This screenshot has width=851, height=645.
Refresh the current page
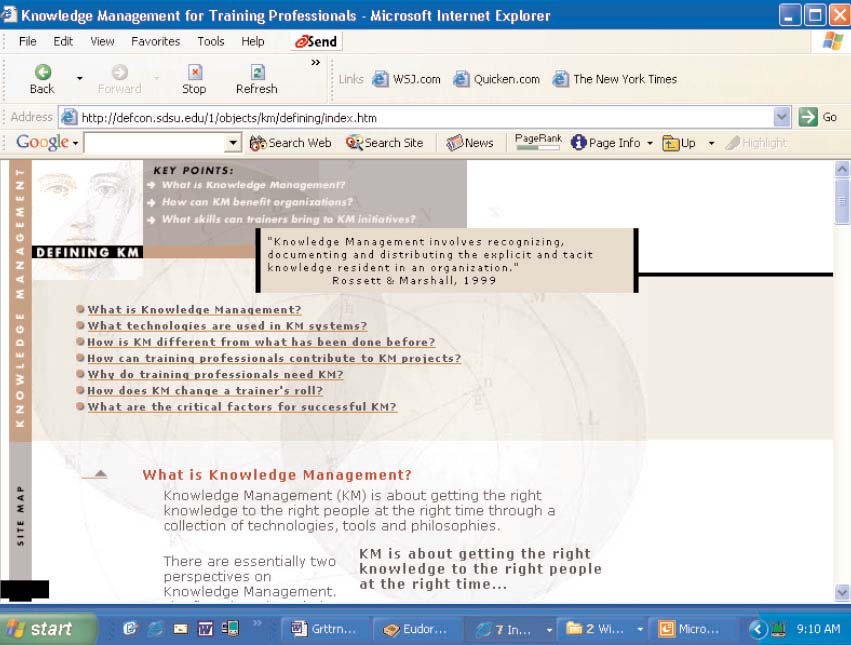(256, 79)
